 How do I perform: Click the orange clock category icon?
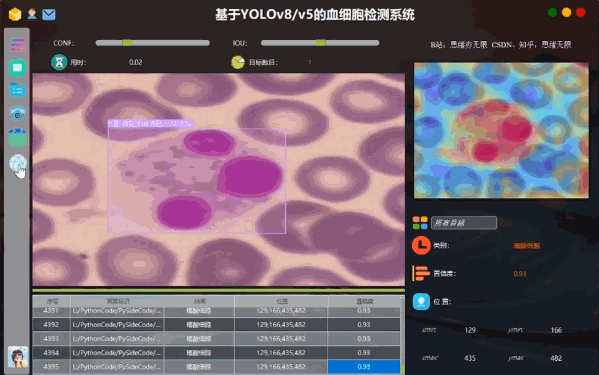pos(421,245)
